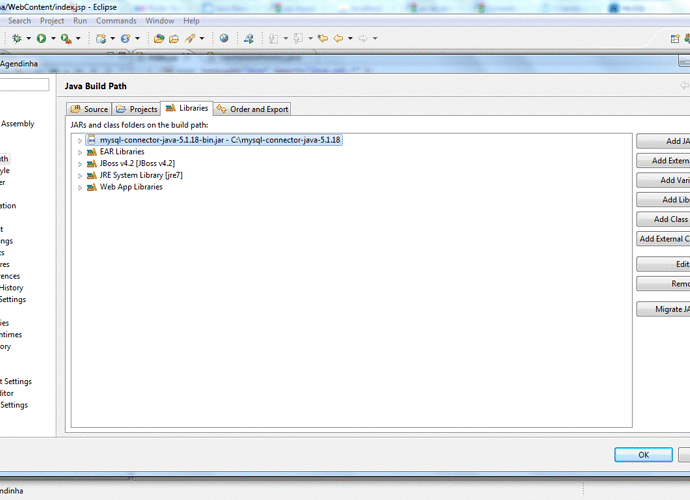Open the Search menu

point(19,21)
